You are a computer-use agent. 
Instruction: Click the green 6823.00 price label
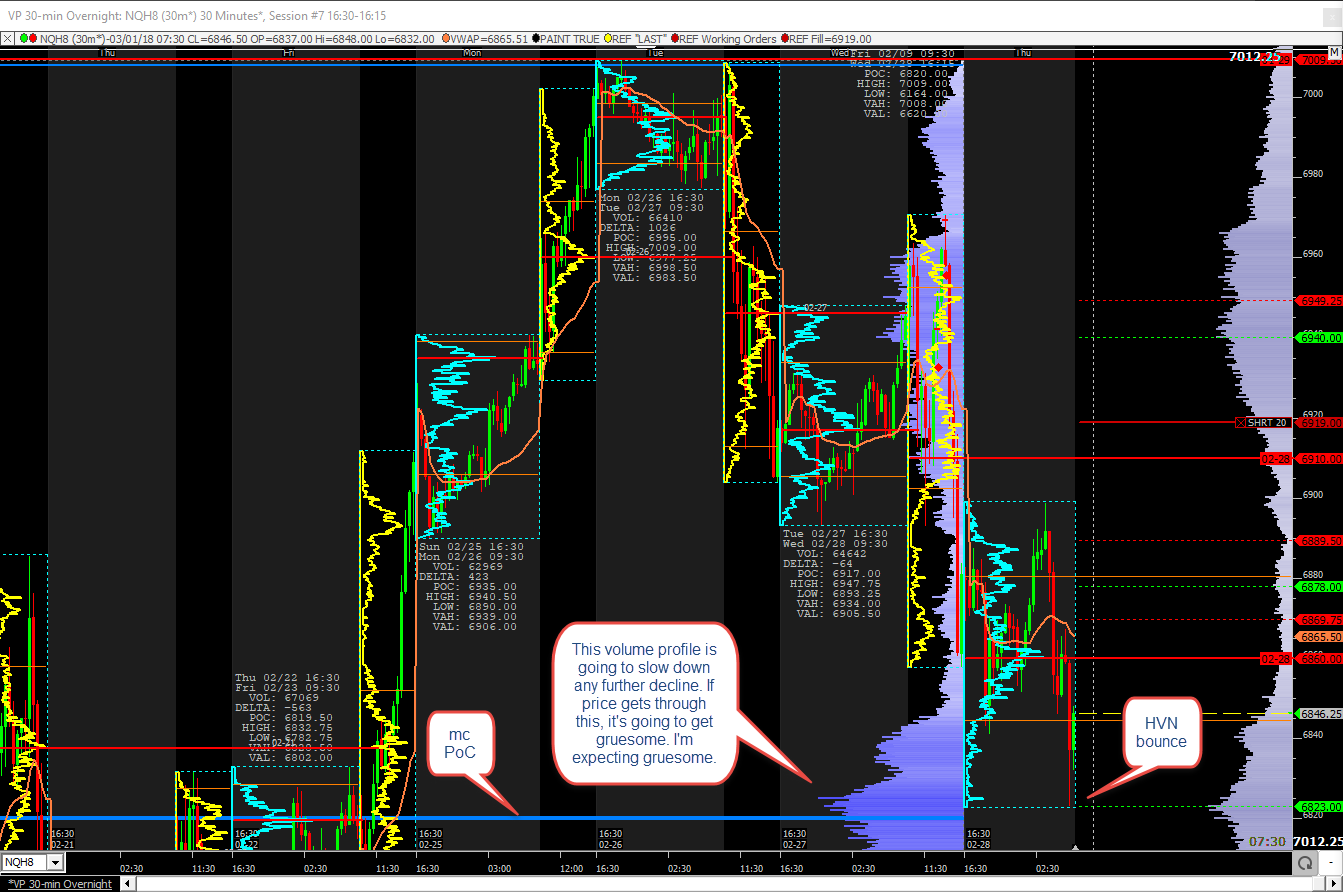(1318, 806)
